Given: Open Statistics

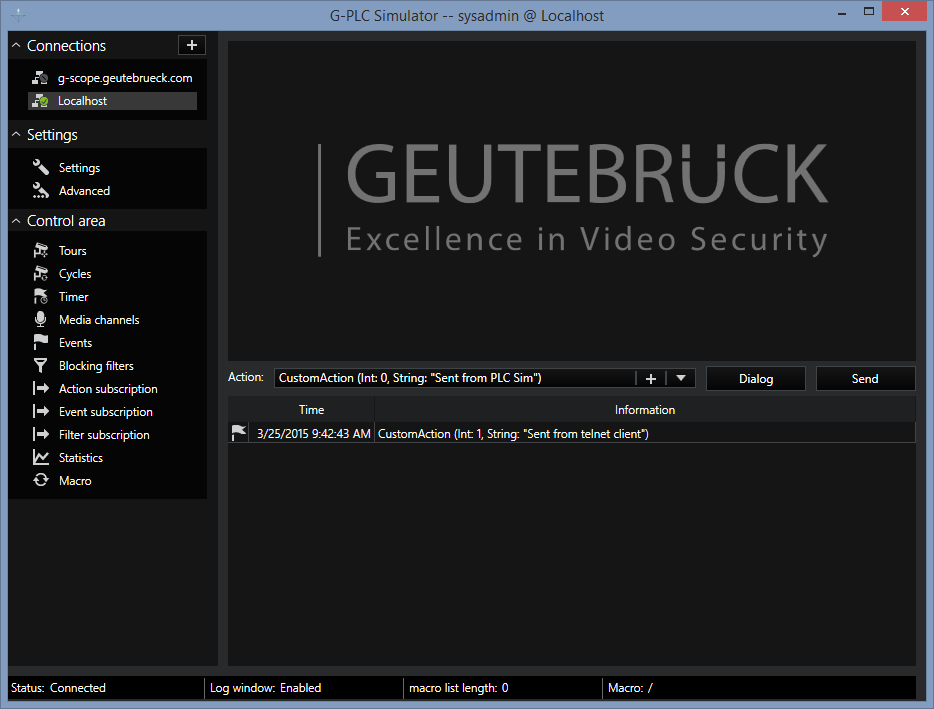Looking at the screenshot, I should coord(80,458).
